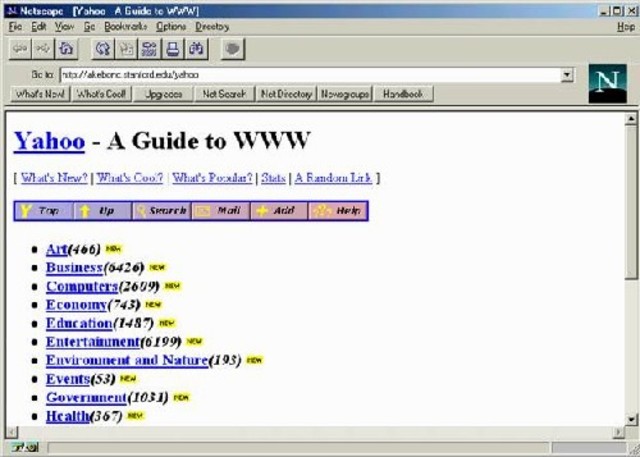
Task: Click the Yahoo Add navigation button
Action: click(279, 211)
